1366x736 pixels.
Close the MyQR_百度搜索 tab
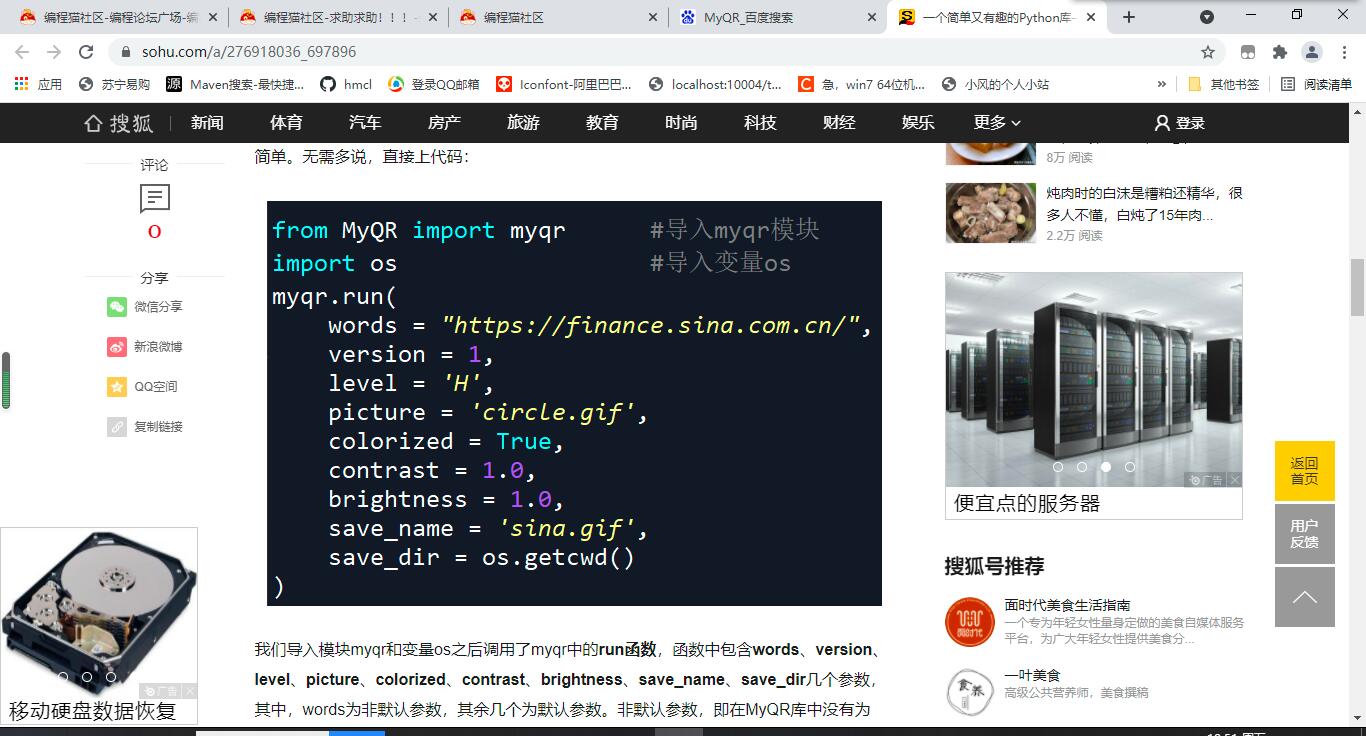872,17
